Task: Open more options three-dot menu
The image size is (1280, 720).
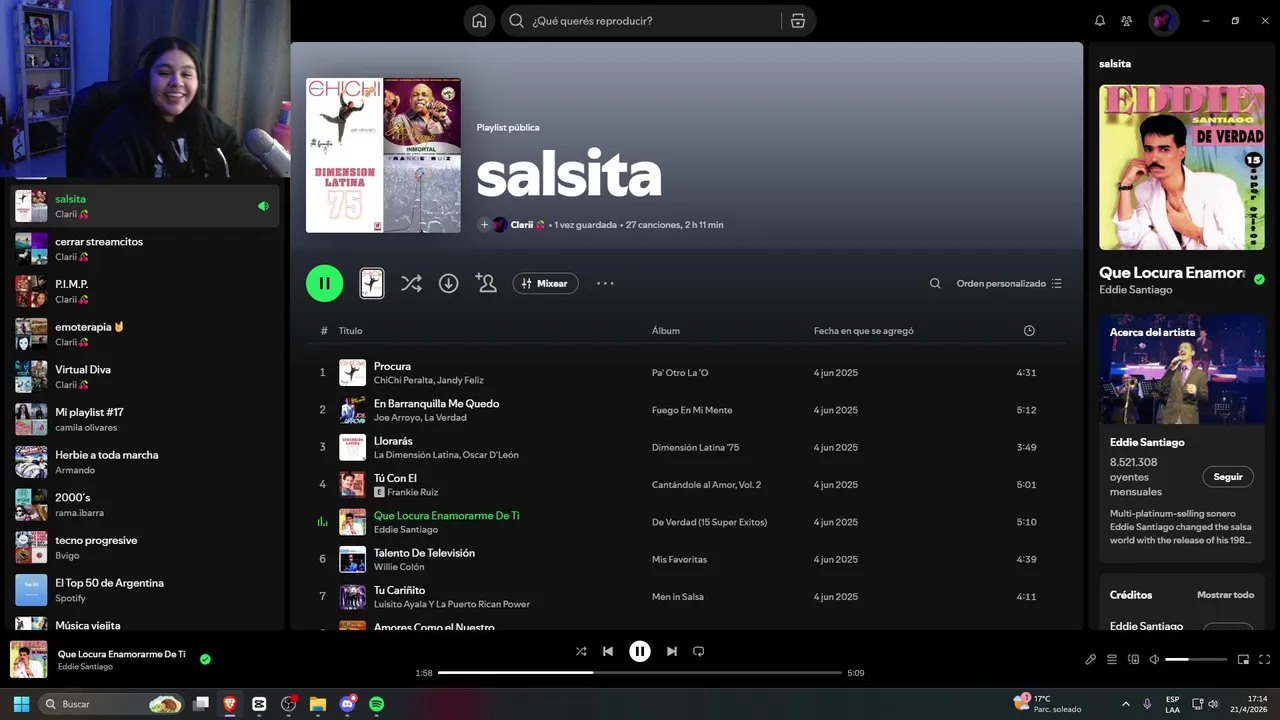Action: click(605, 283)
